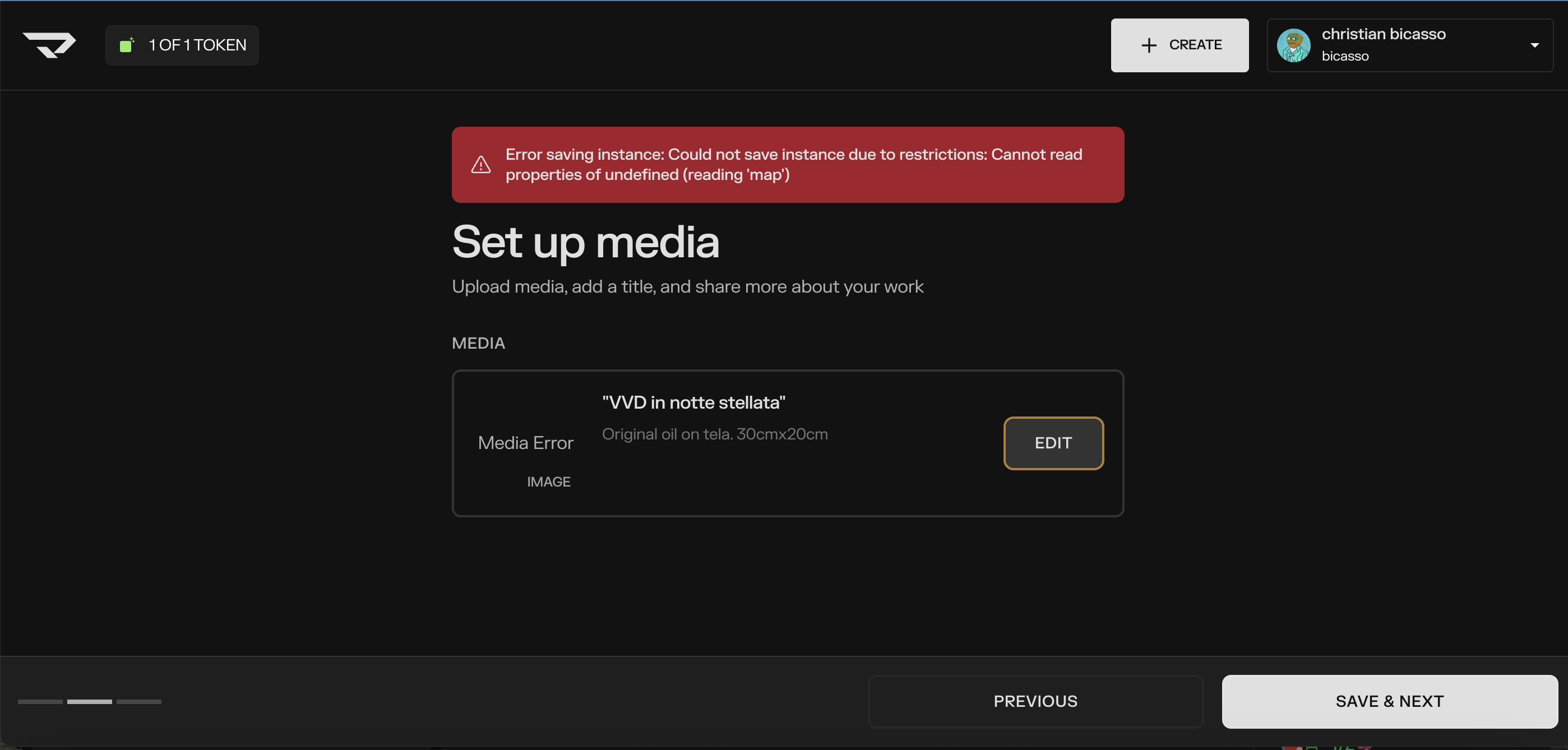The height and width of the screenshot is (750, 1568).
Task: Click christian bicasso's avatar picture
Action: (x=1293, y=45)
